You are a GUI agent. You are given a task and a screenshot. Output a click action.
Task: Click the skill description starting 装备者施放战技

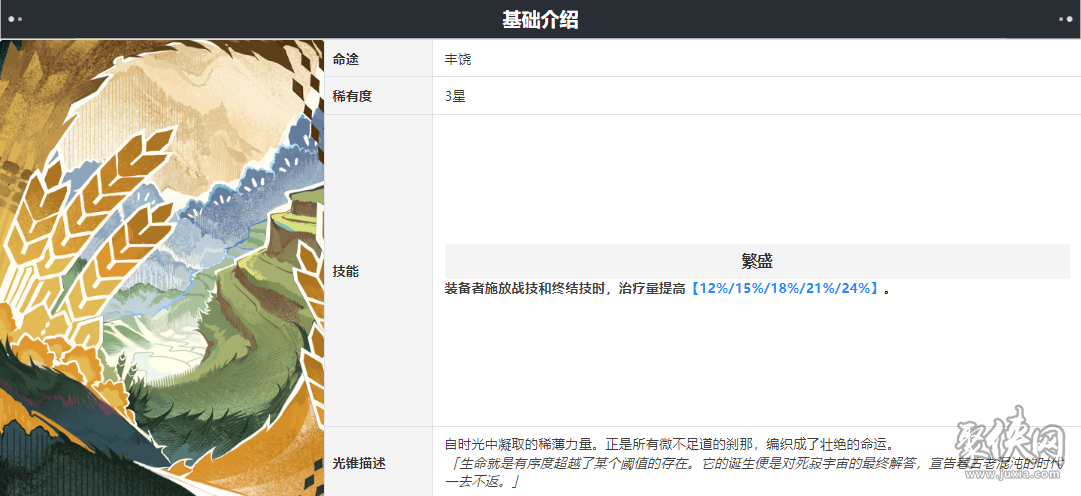pyautogui.click(x=668, y=289)
